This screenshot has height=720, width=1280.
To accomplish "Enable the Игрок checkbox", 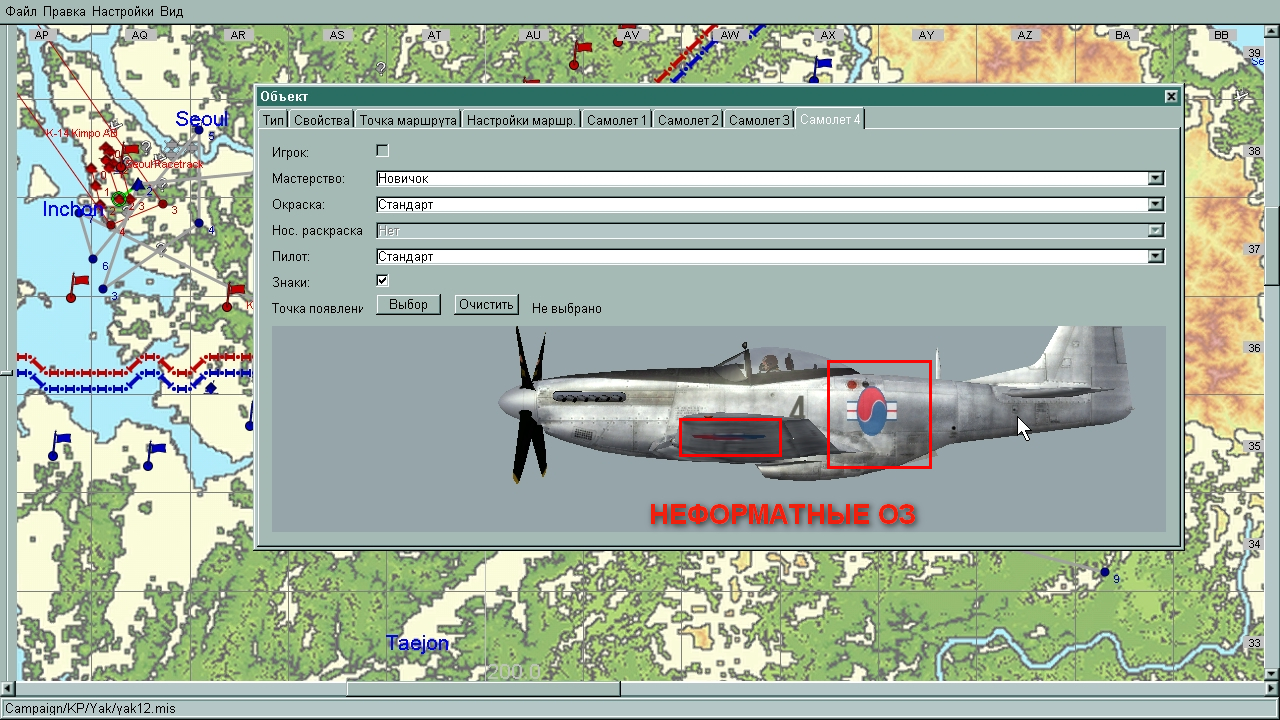I will point(382,151).
